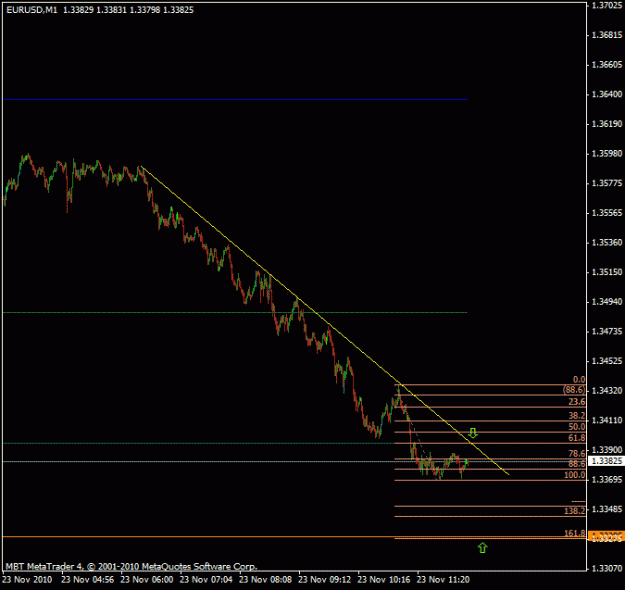This screenshot has width=625, height=590.
Task: Click the Fibonacci 138.2 extension label
Action: 575,511
